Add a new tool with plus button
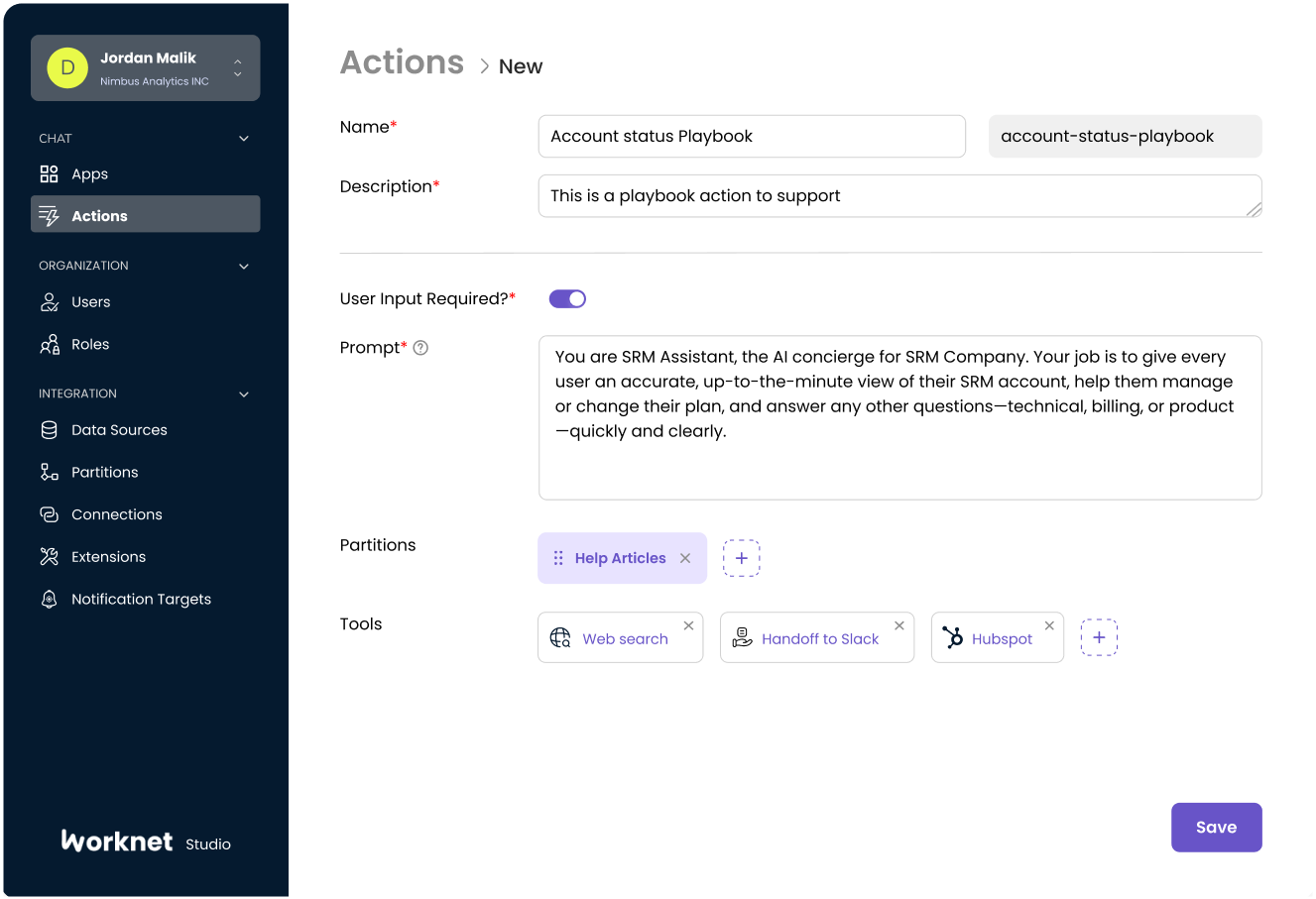This screenshot has width=1316, height=899. (x=1099, y=638)
